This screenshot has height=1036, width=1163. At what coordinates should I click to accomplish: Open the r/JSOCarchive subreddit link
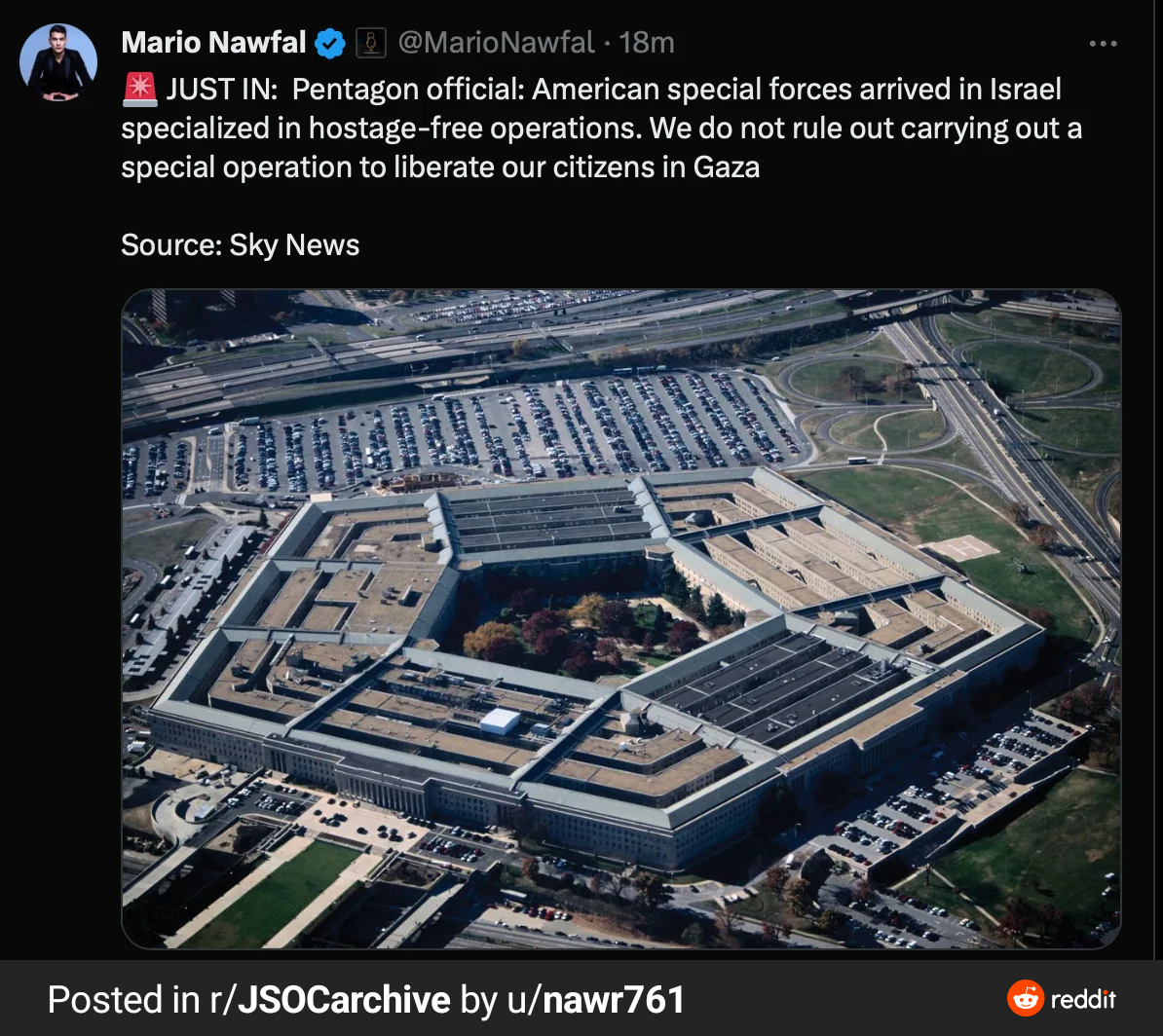pyautogui.click(x=329, y=1000)
